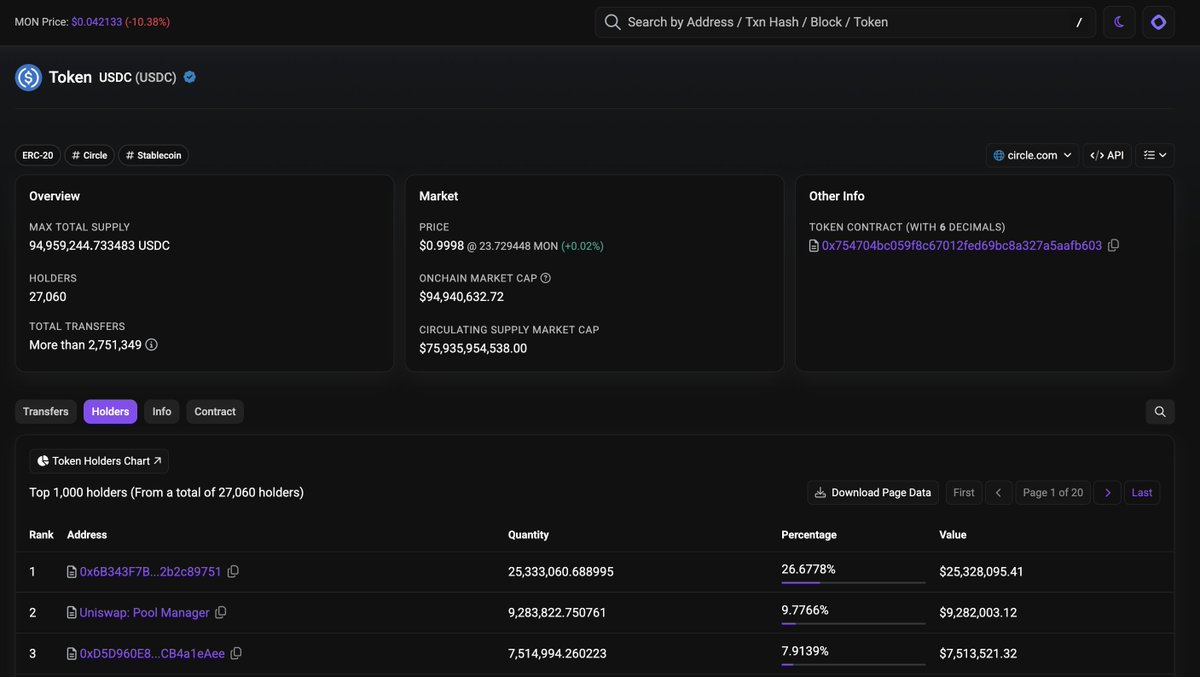The image size is (1200, 677).
Task: Open the Token Holders Chart
Action: pyautogui.click(x=97, y=460)
